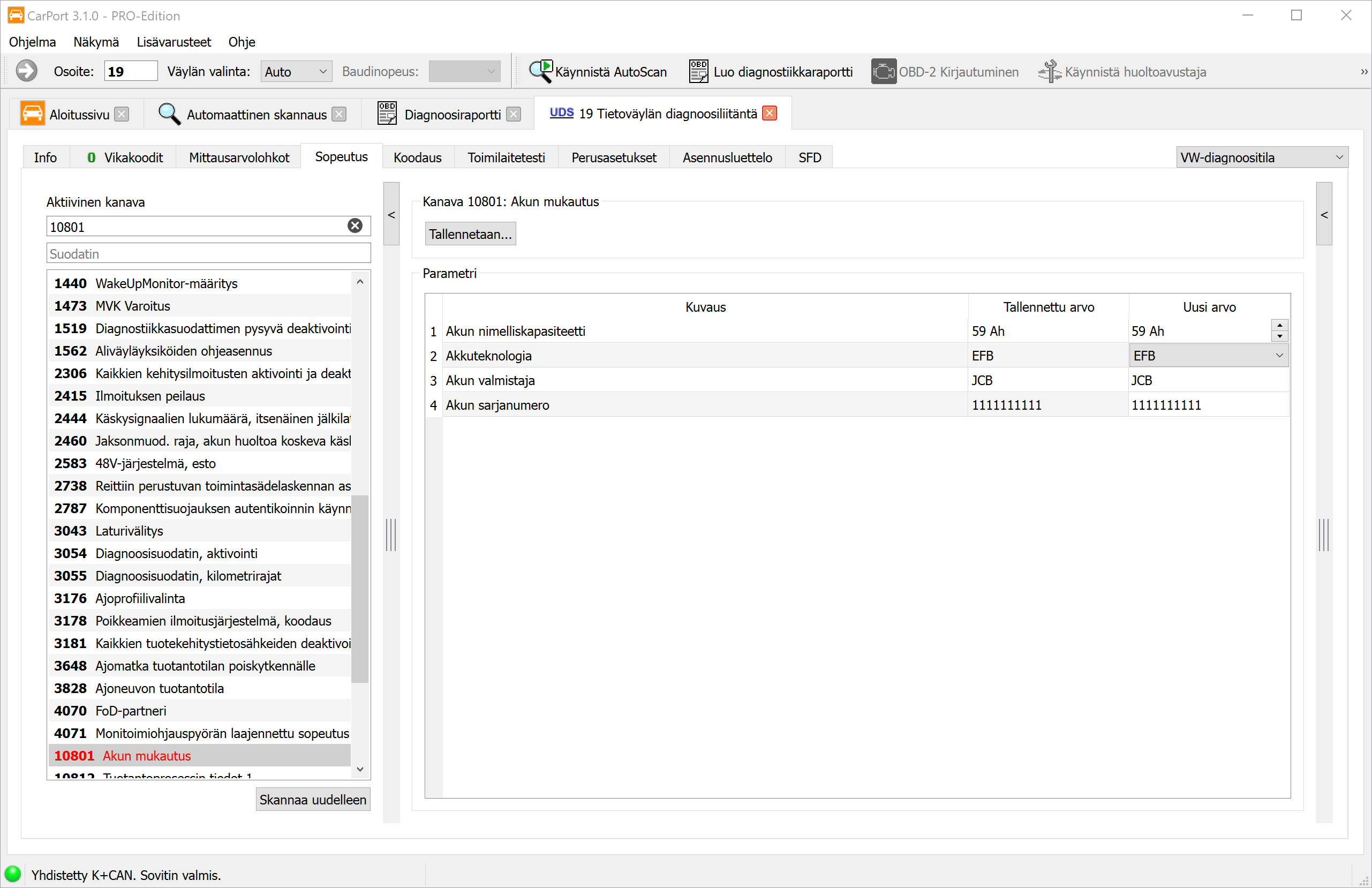
Task: Click the Tallennetaan... button
Action: [470, 234]
